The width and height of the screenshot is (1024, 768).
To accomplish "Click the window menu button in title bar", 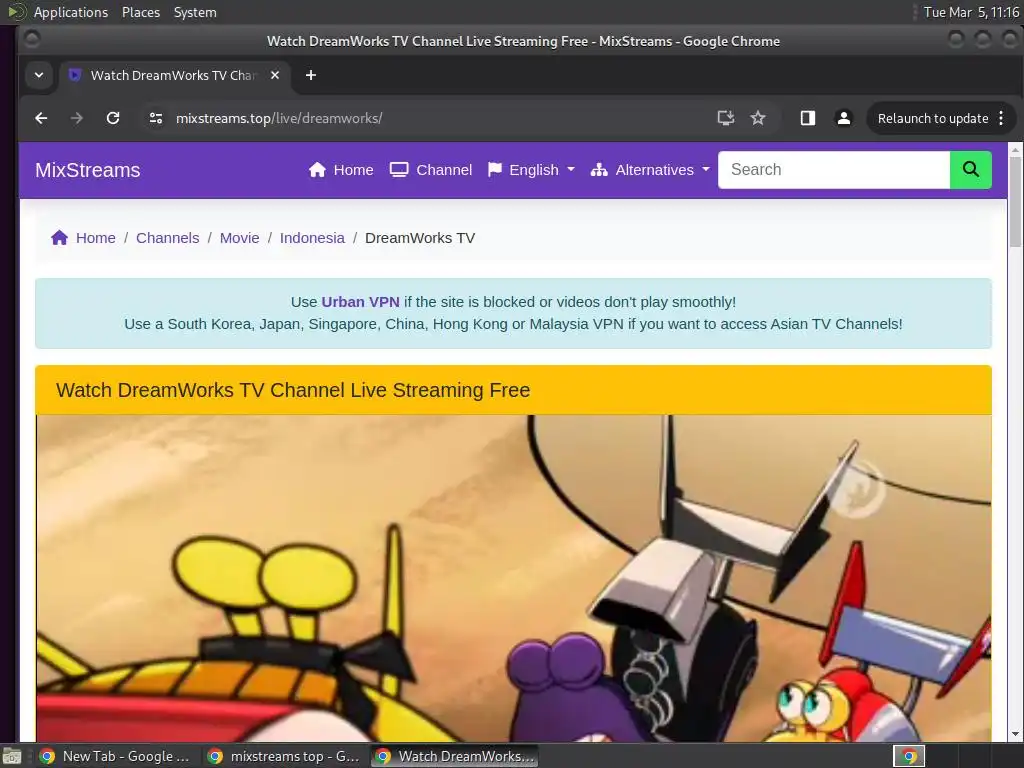I will [32, 40].
